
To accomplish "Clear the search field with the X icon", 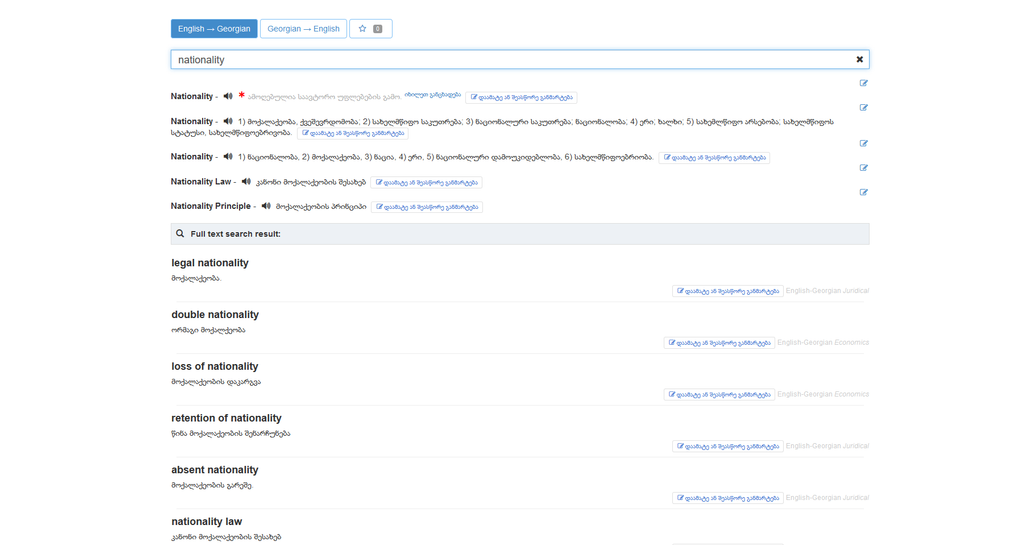I will [859, 60].
